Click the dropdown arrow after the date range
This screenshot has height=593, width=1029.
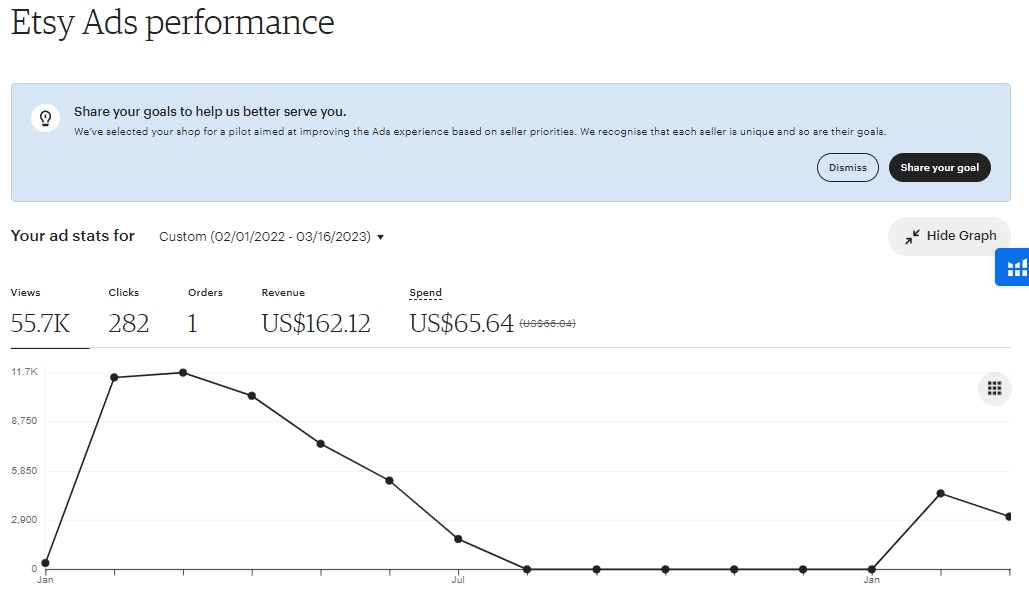pos(381,238)
